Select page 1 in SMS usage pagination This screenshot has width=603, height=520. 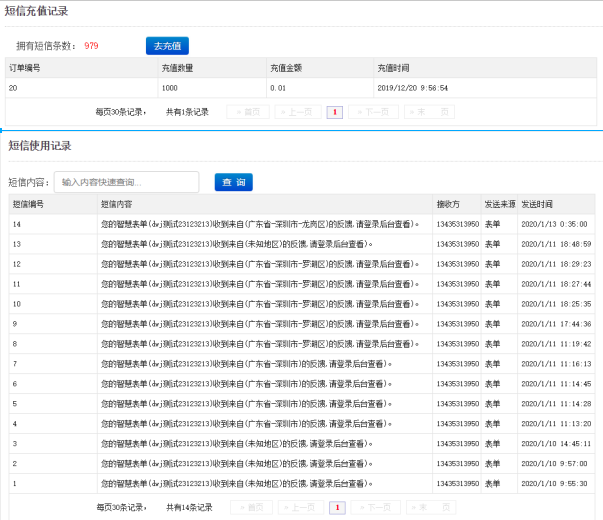coord(337,507)
